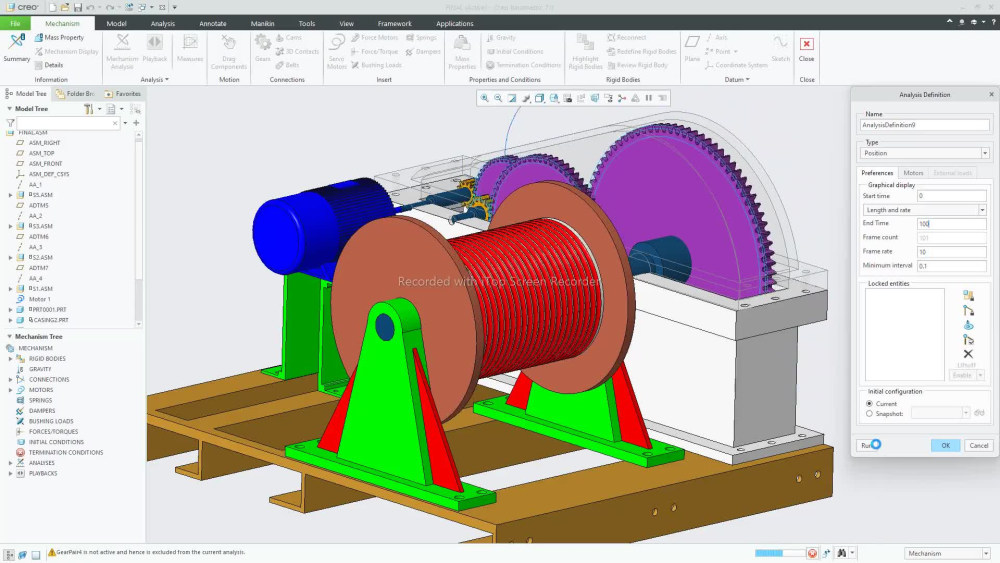Viewport: 1000px width, 563px height.
Task: Collapse the Mechanism Tree section
Action: [x=9, y=337]
